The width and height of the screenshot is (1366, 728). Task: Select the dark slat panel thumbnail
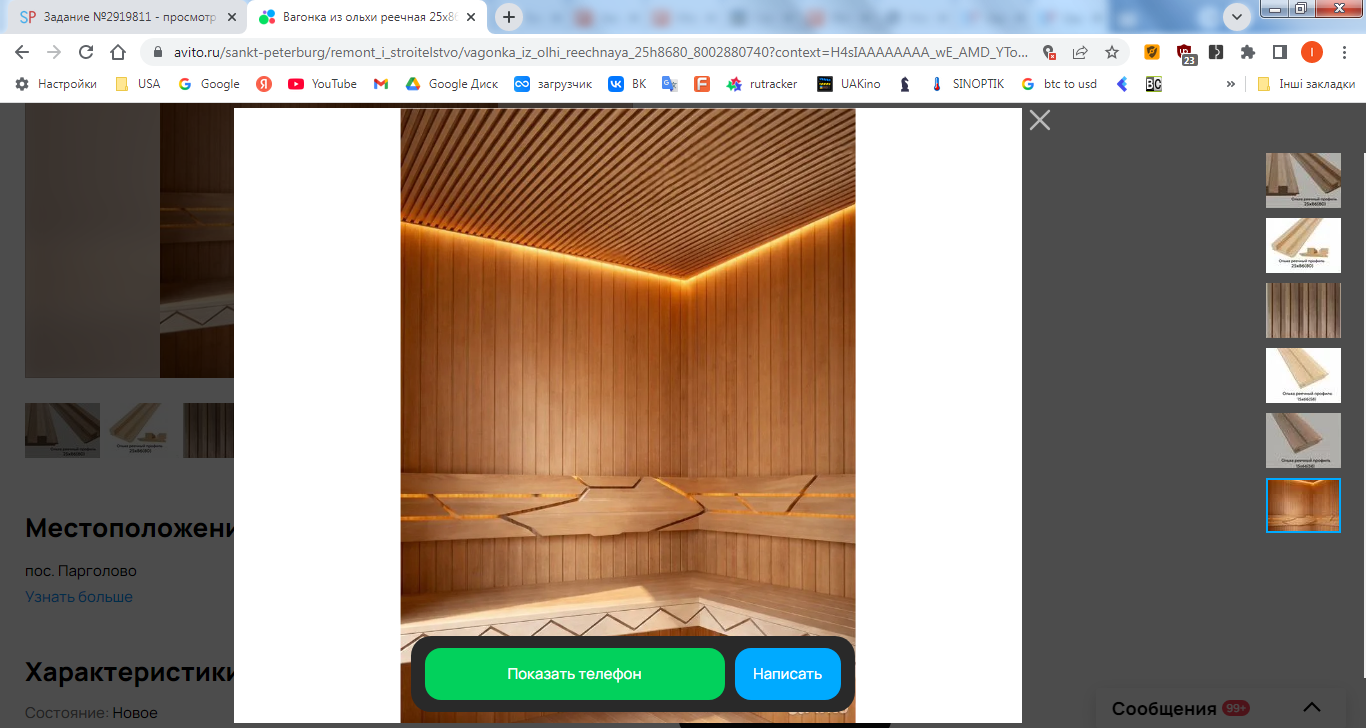point(1303,310)
